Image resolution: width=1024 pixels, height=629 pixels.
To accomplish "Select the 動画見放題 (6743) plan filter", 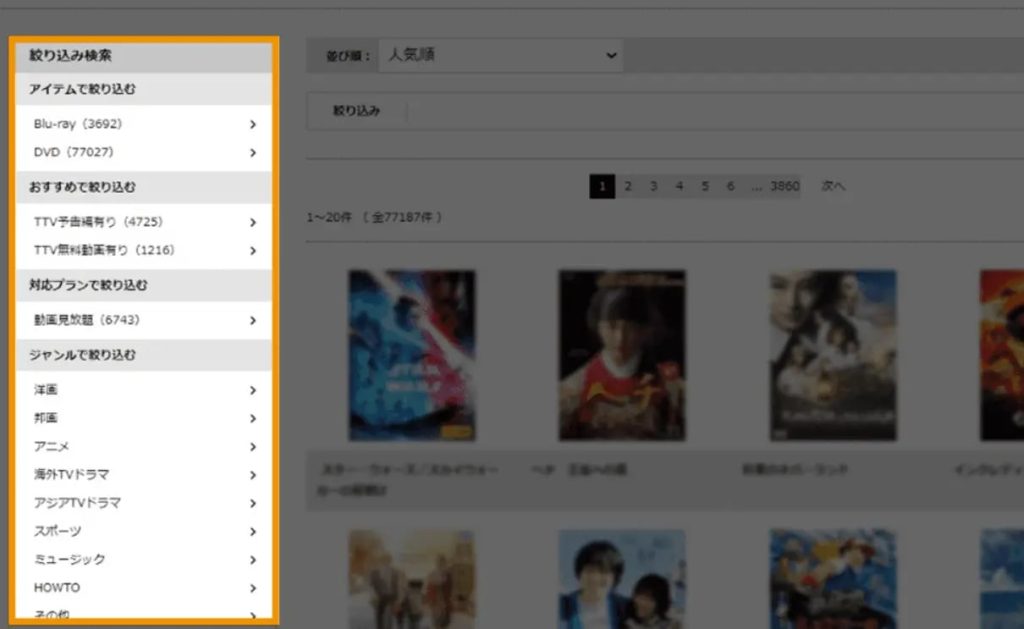I will pos(86,320).
